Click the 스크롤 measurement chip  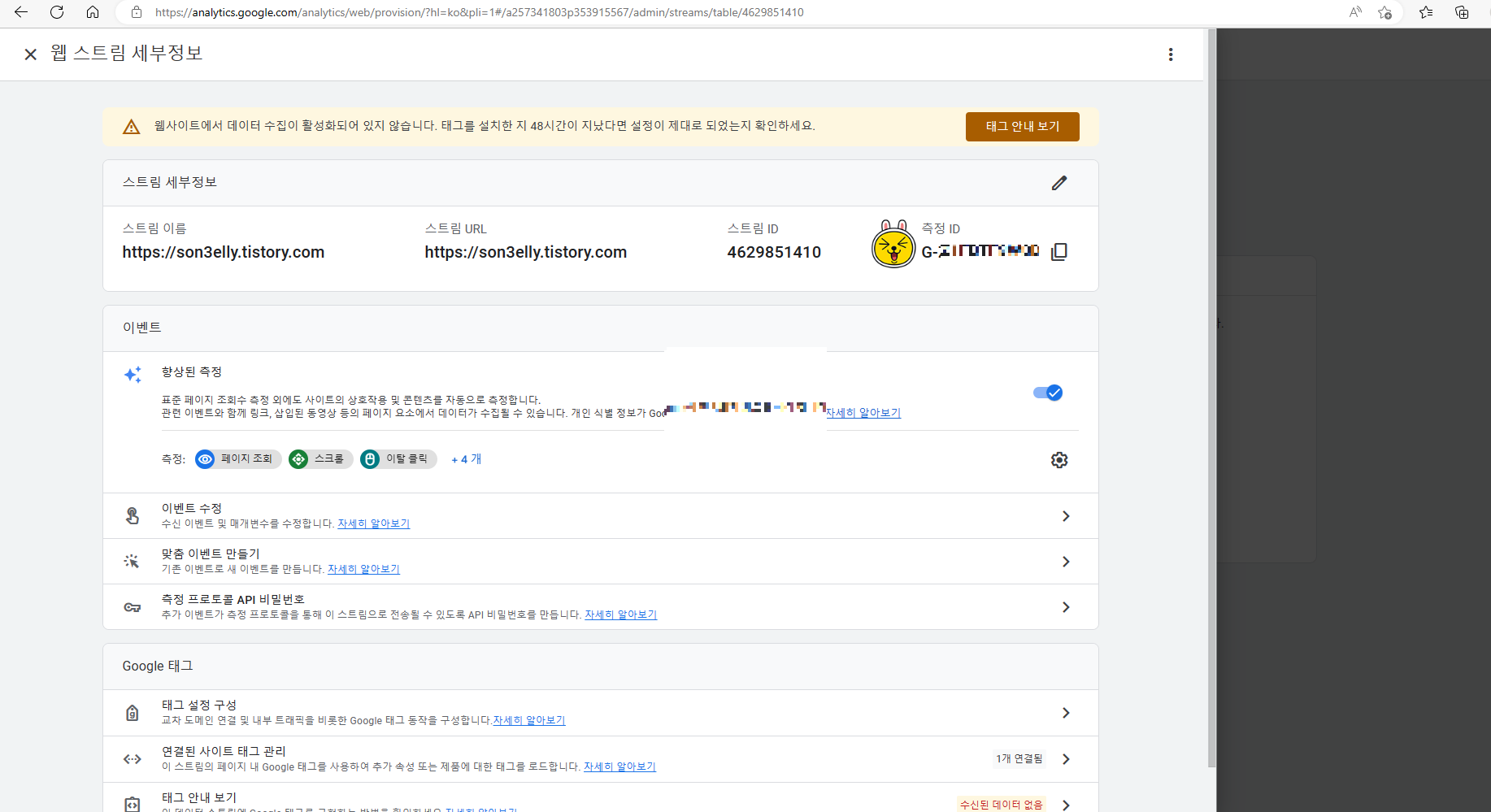321,459
